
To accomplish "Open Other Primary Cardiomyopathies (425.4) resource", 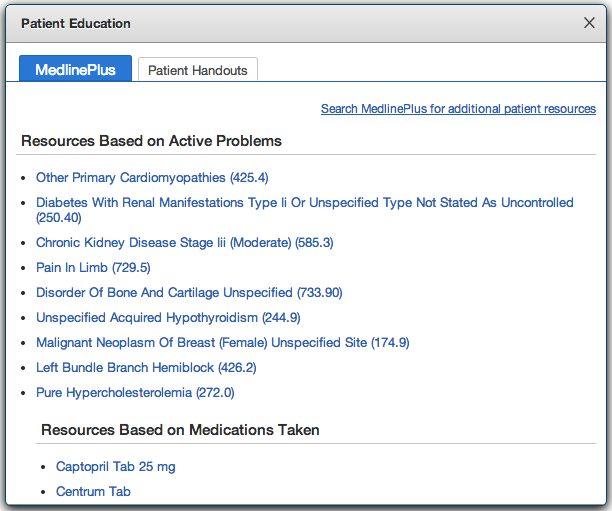I will tap(152, 178).
